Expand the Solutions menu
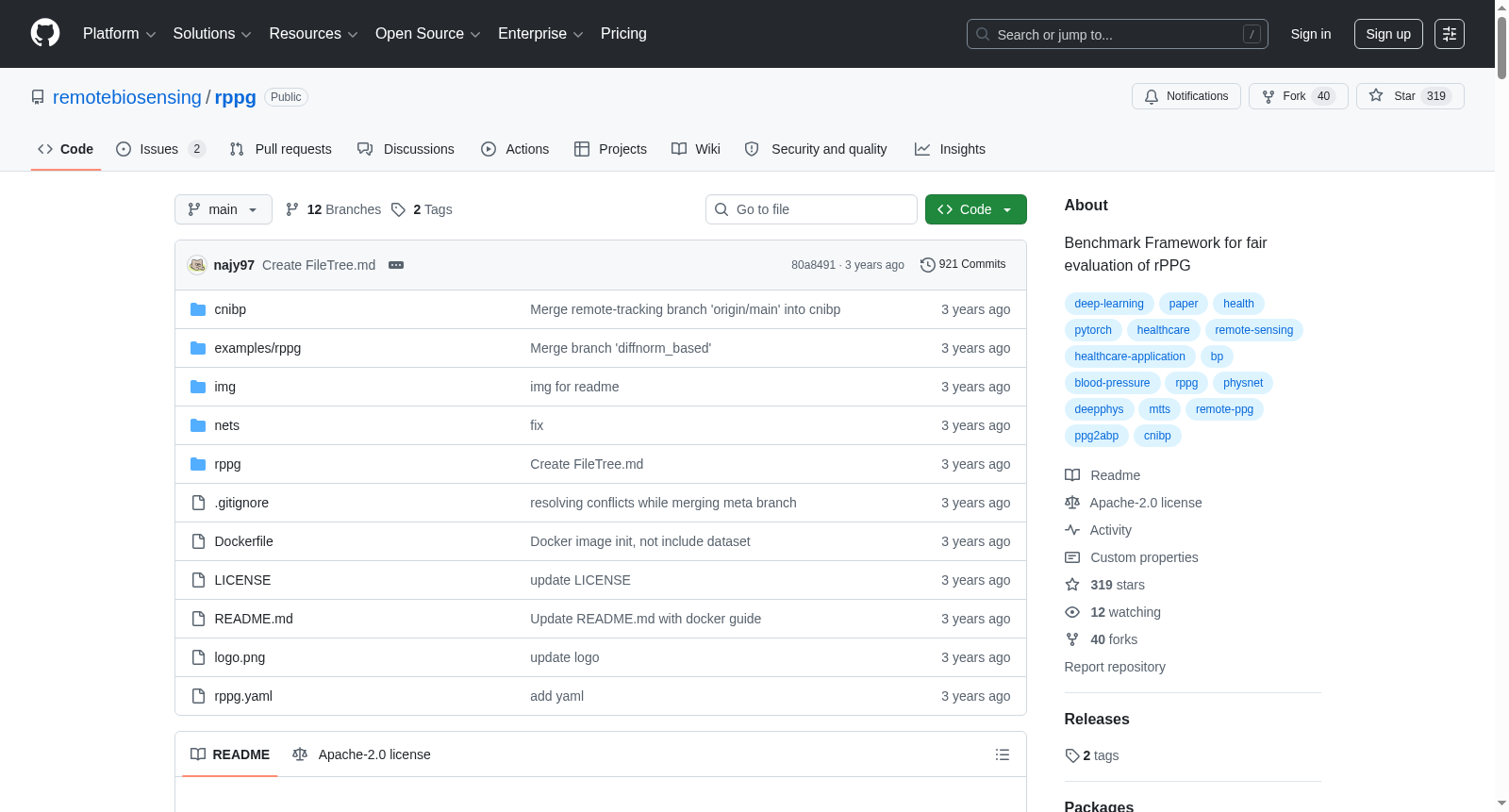 tap(212, 34)
